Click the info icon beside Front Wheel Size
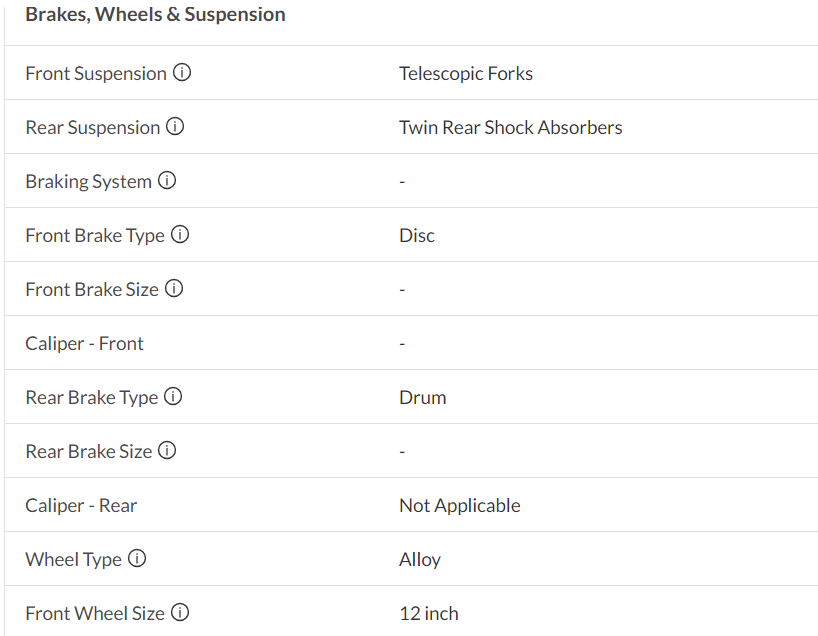The height and width of the screenshot is (636, 818). [180, 613]
